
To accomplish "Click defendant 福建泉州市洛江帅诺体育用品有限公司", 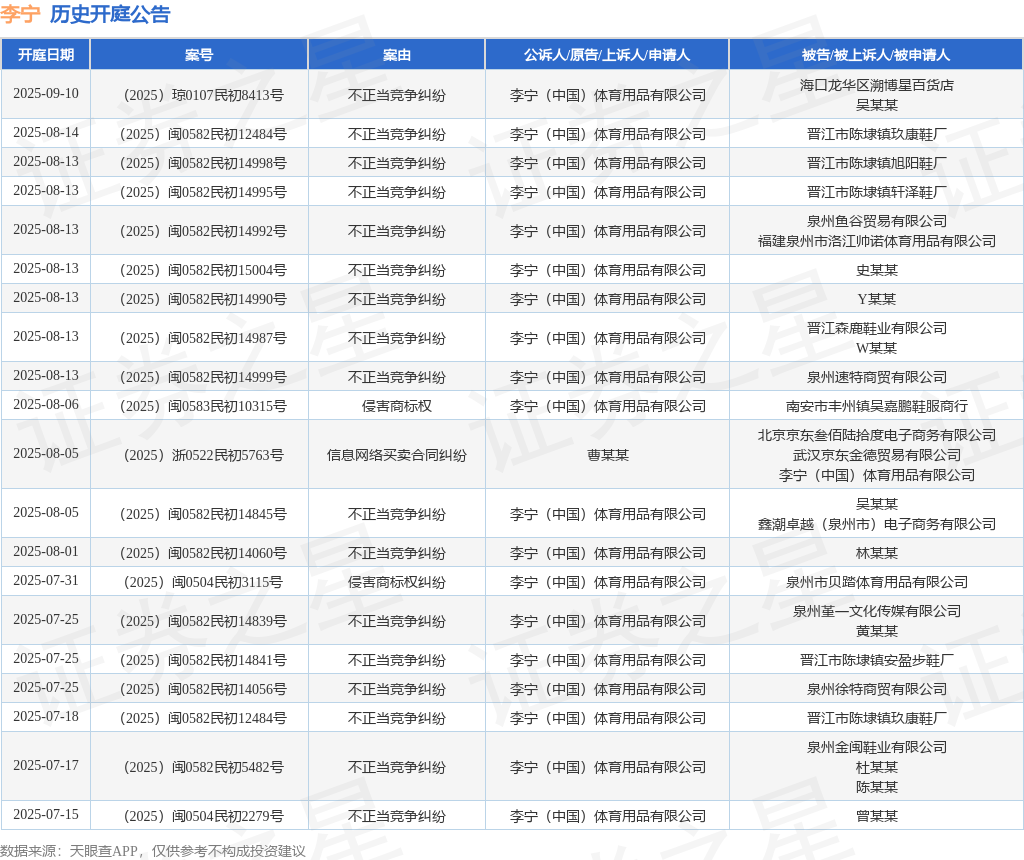I will (x=876, y=241).
